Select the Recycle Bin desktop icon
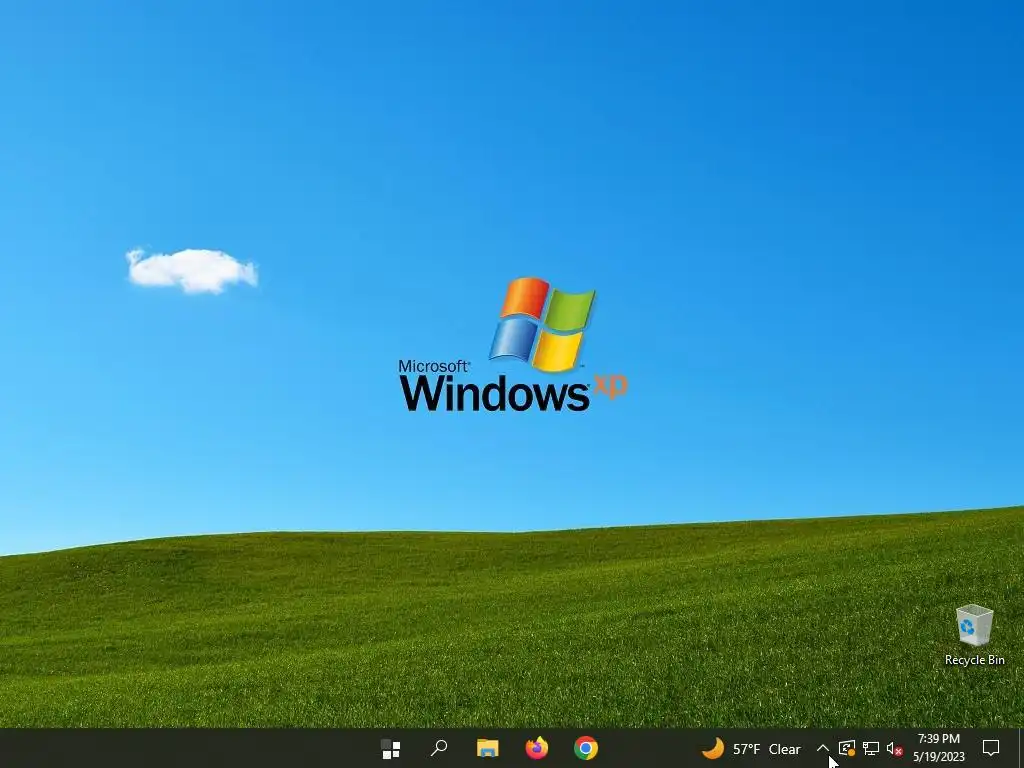1024x768 pixels. tap(974, 635)
